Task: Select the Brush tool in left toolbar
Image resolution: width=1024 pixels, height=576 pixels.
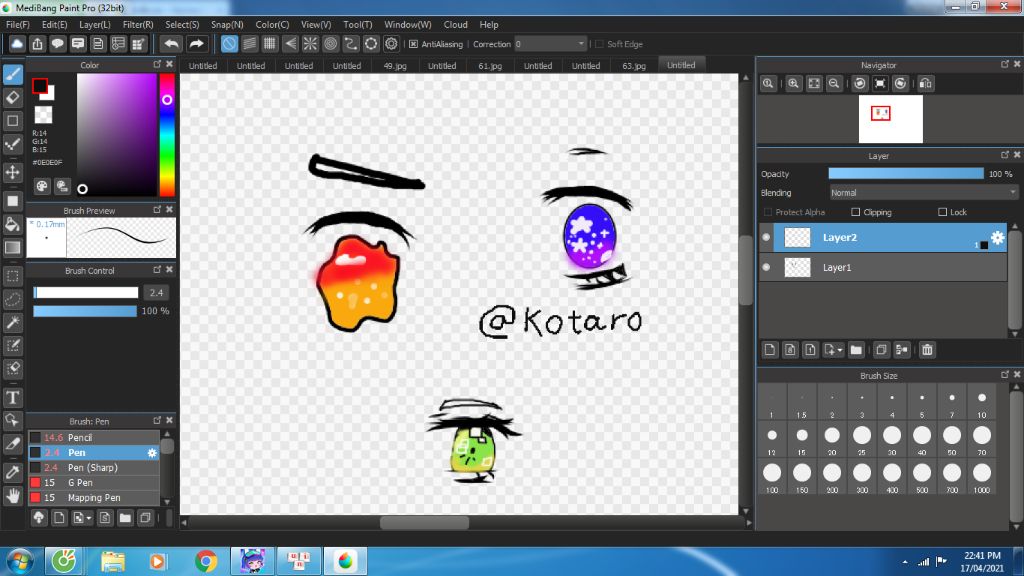Action: pyautogui.click(x=13, y=74)
